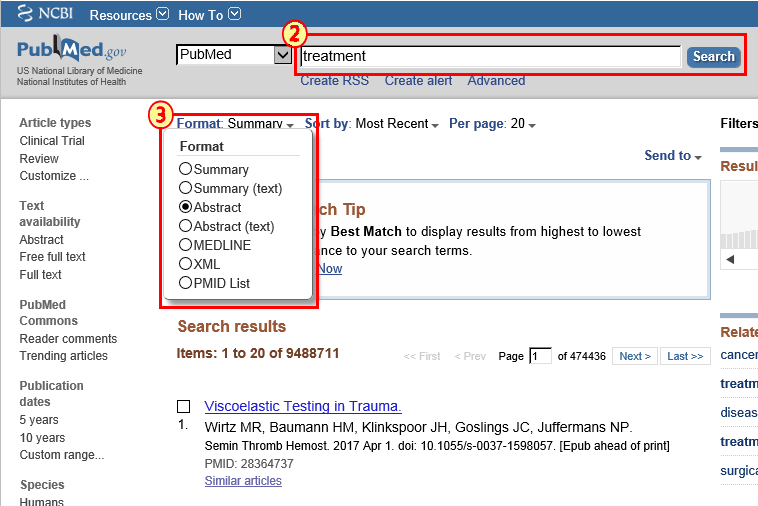Tick the checkbox for Viscoelastic Testing in Trauma

183,406
